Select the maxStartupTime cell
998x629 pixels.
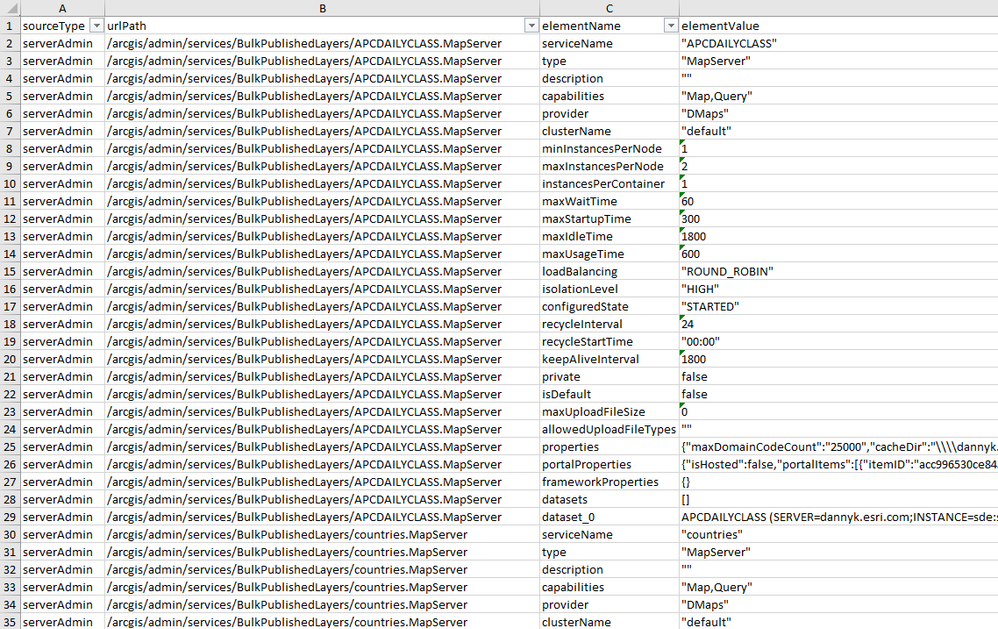(609, 219)
